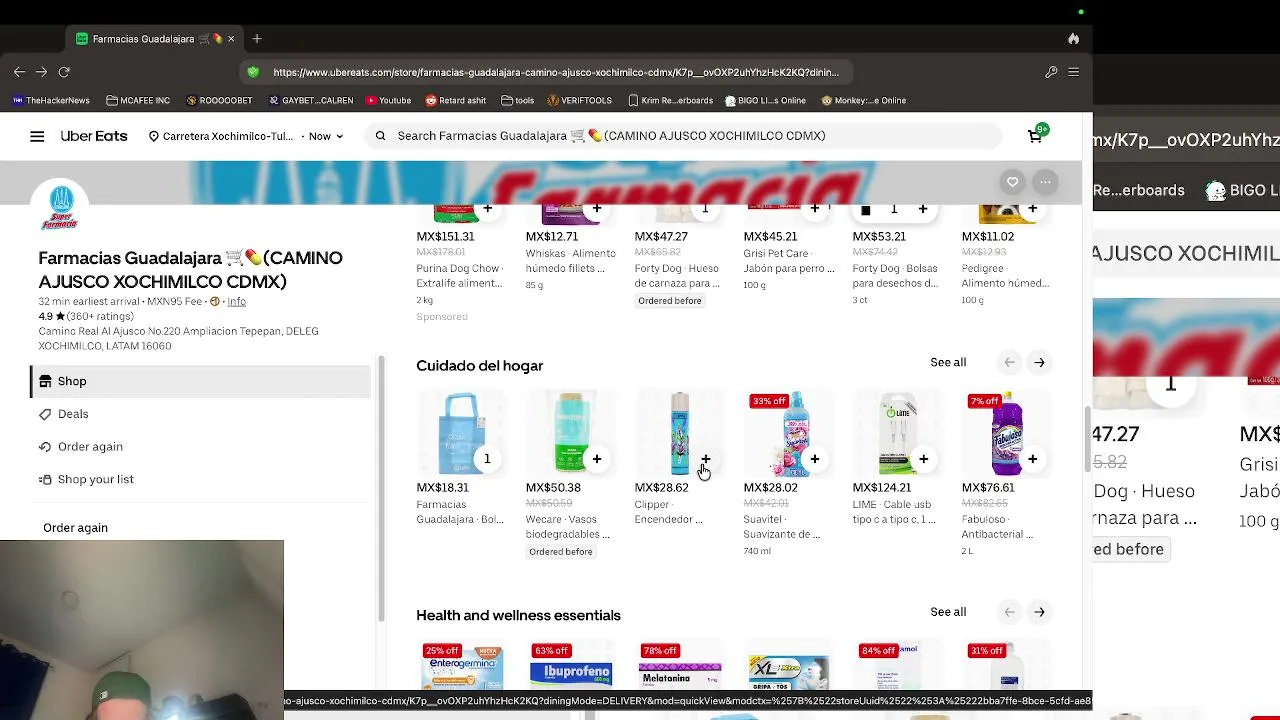Click the browser back arrow
This screenshot has width=1280, height=720.
tap(19, 72)
